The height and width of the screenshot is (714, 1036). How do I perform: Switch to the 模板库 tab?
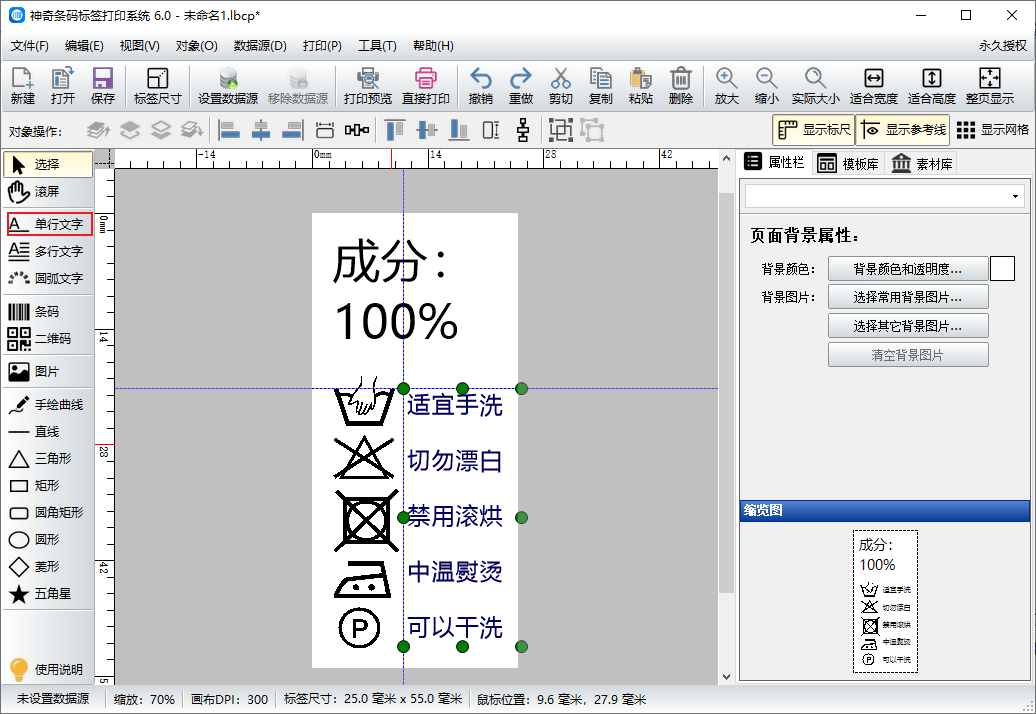pyautogui.click(x=847, y=164)
